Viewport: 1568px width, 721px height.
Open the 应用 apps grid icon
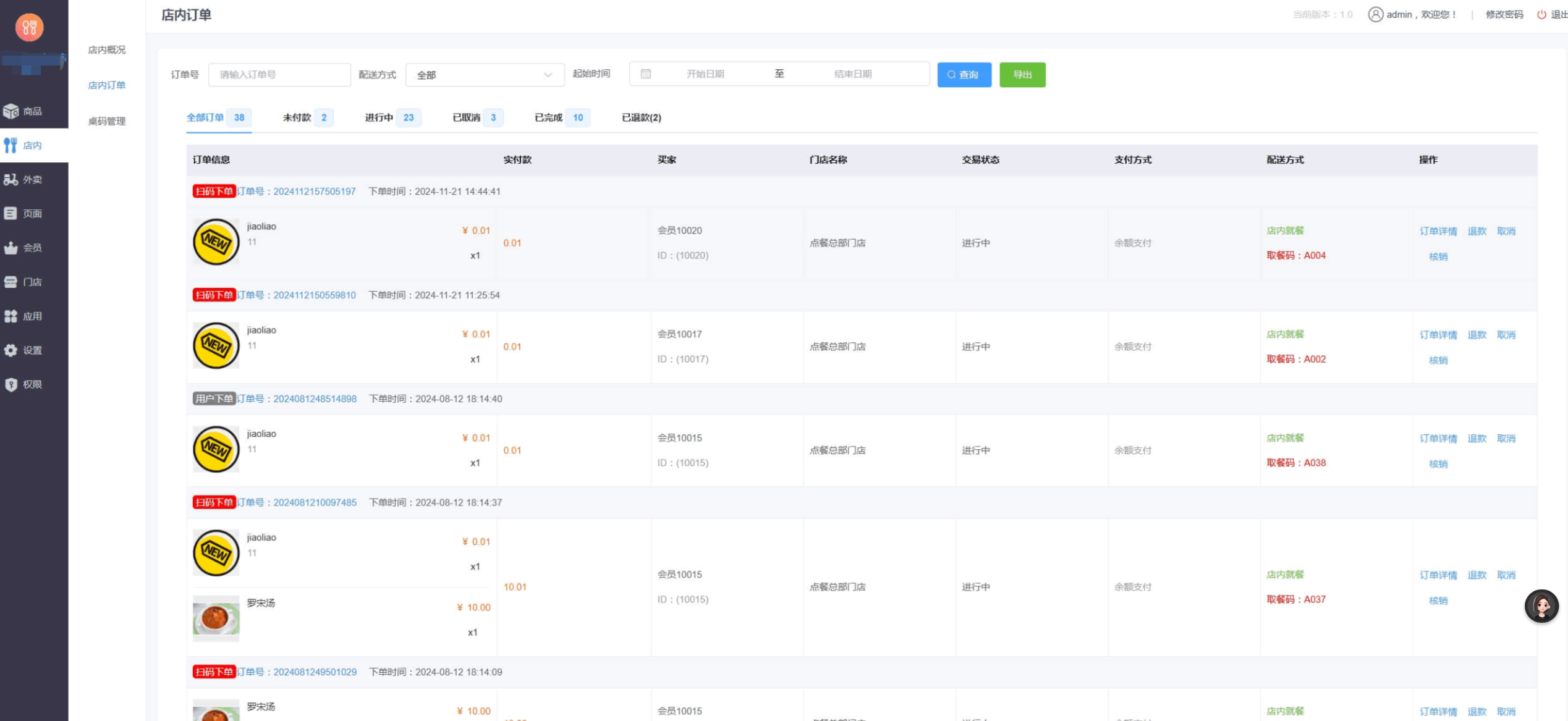click(11, 316)
